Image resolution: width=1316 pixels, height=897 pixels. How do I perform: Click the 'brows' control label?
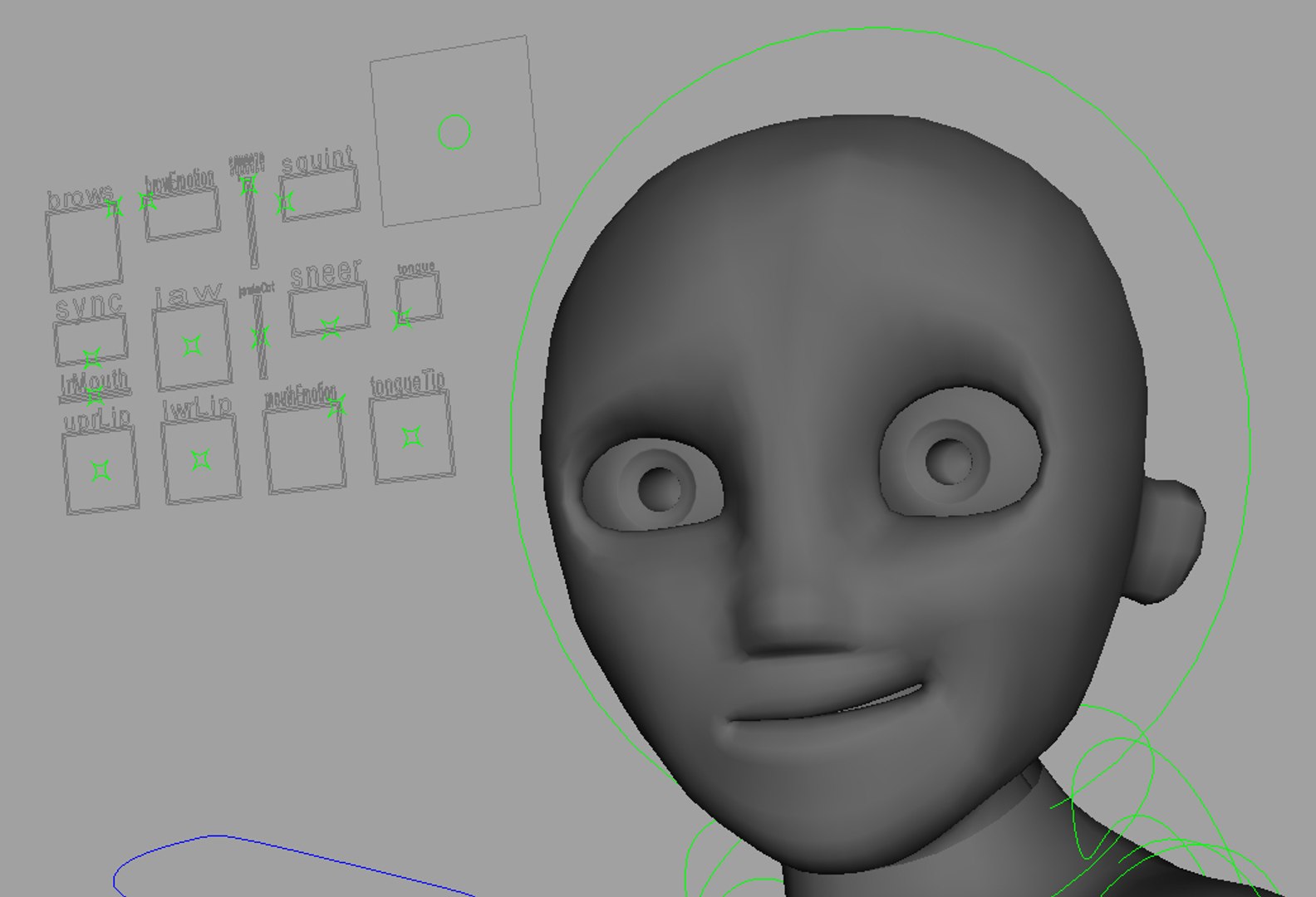pos(81,198)
